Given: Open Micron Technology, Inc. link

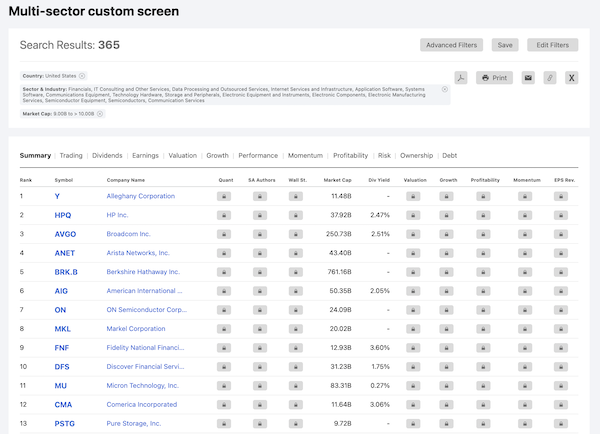Looking at the screenshot, I should (x=143, y=386).
